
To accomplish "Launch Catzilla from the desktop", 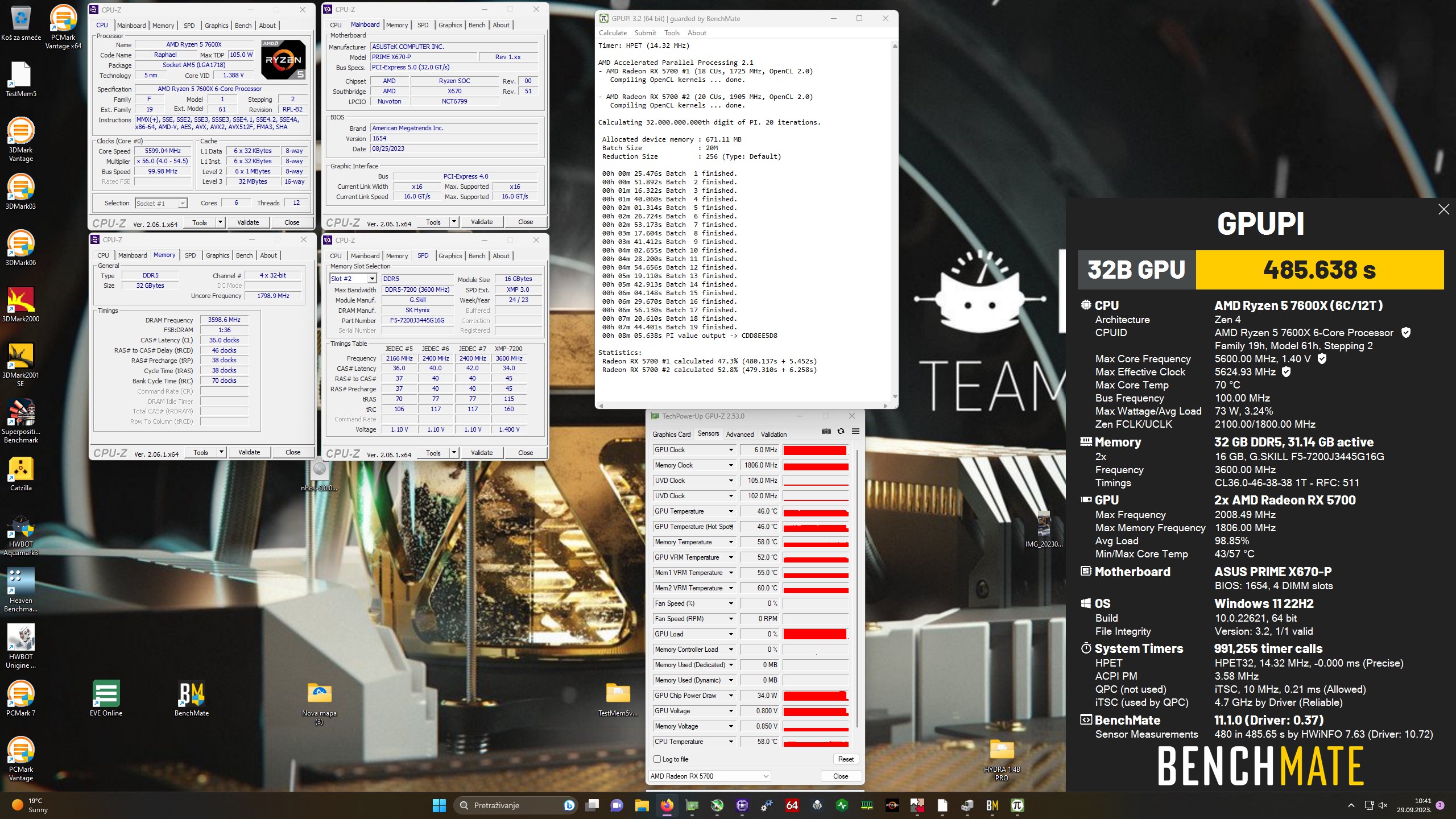I will tap(20, 474).
